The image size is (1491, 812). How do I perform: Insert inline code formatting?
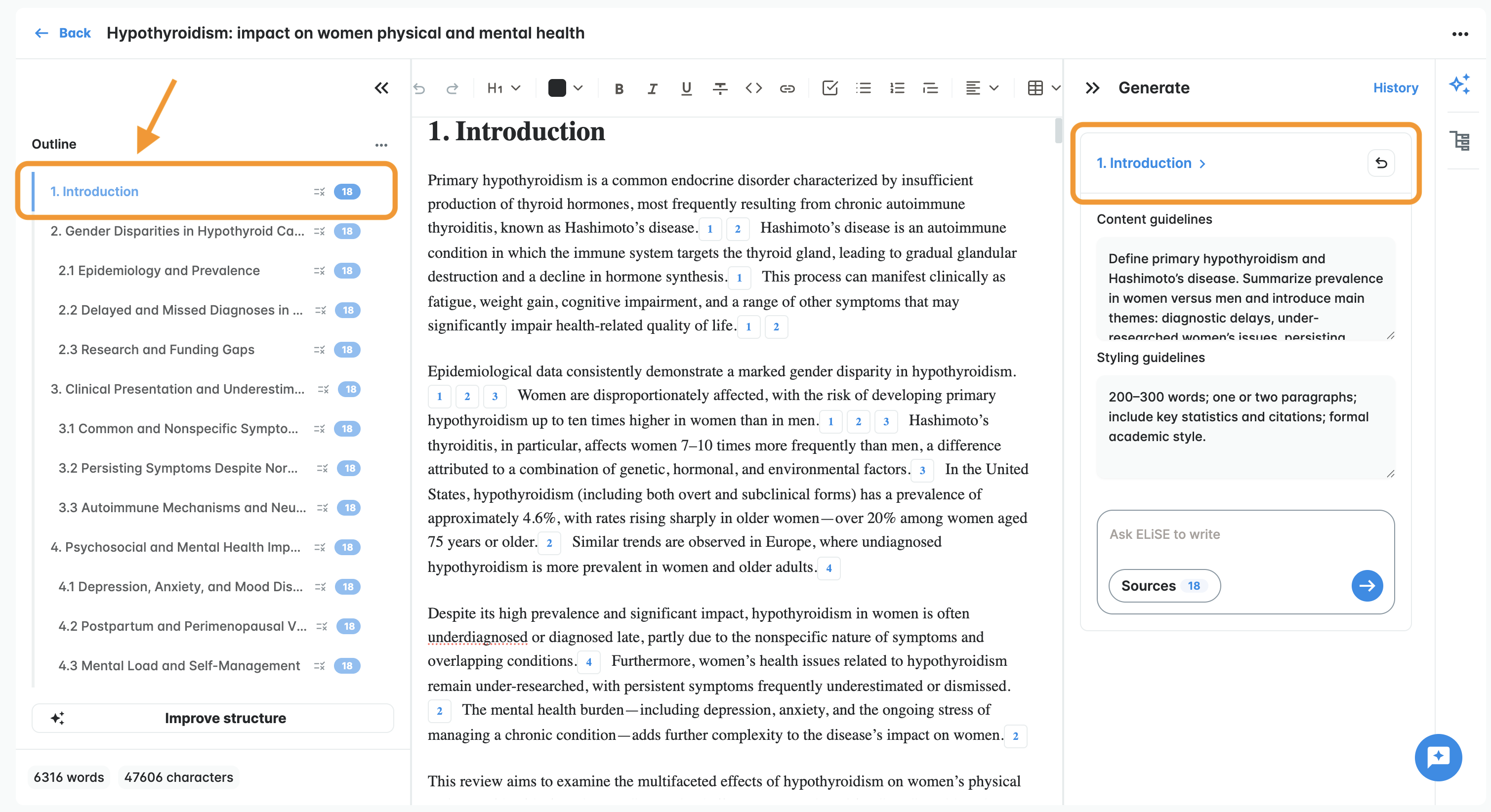coord(753,88)
